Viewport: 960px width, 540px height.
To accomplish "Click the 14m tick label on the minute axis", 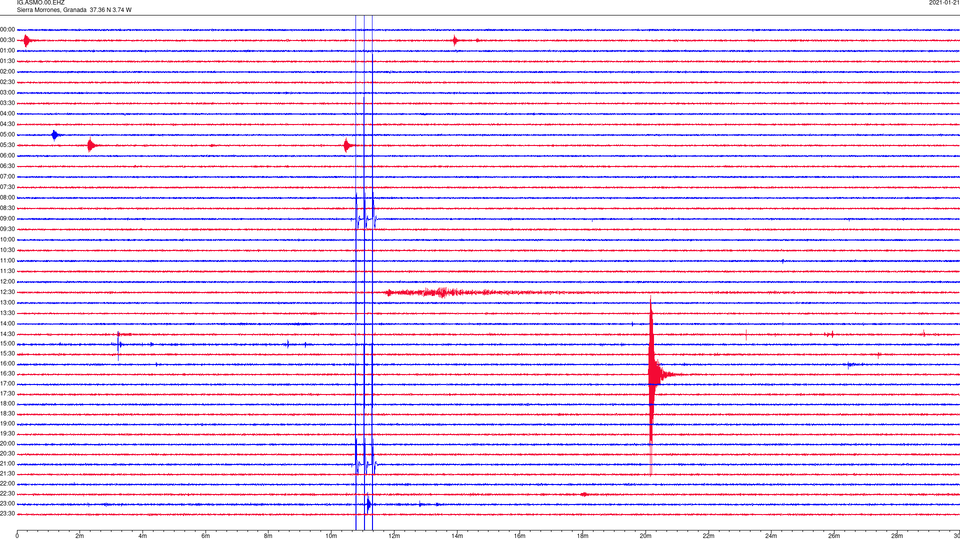I will [457, 536].
